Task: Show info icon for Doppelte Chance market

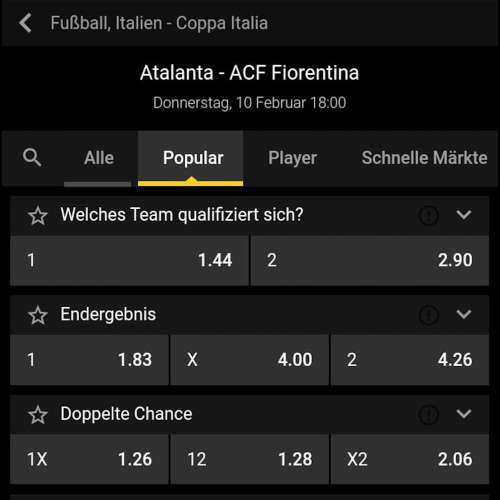Action: (x=428, y=414)
